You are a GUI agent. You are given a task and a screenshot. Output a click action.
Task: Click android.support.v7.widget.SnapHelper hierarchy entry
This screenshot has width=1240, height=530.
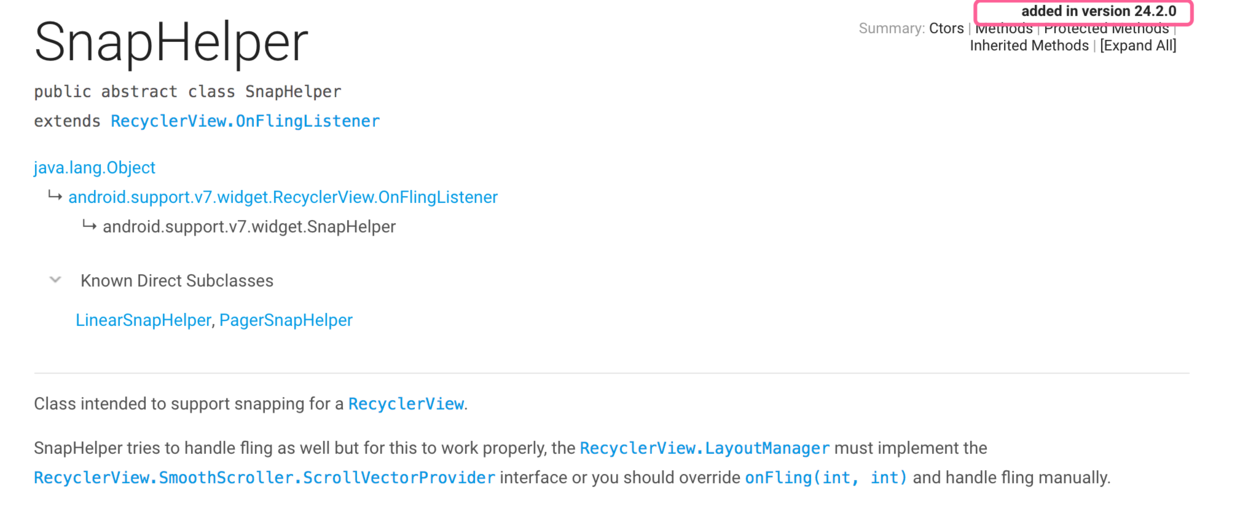[249, 227]
